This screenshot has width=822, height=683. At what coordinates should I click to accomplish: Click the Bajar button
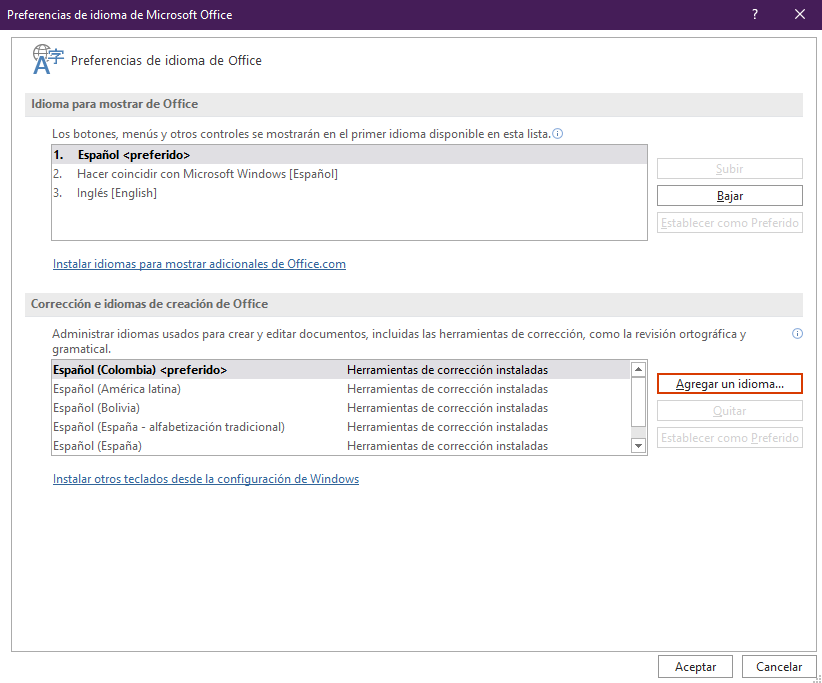tap(729, 196)
